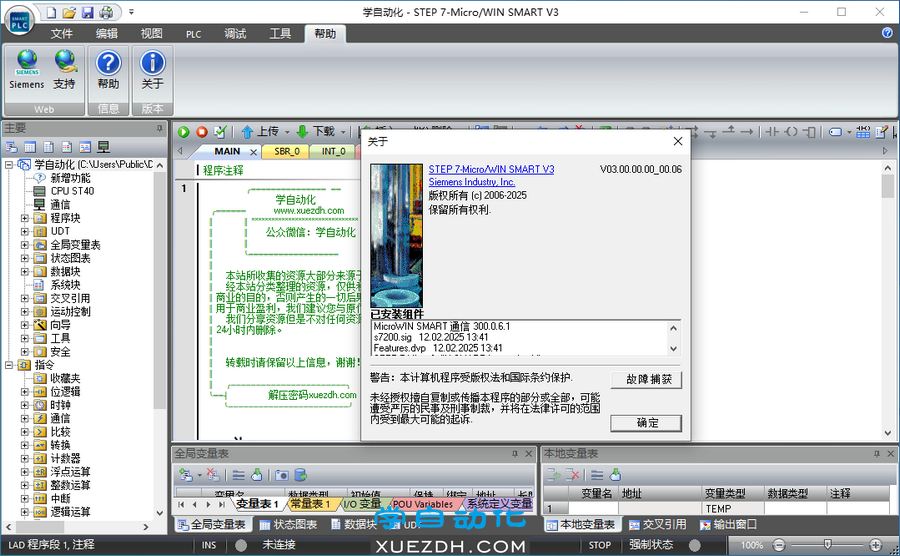
Task: Pin the 全局变量表 panel
Action: pyautogui.click(x=515, y=454)
